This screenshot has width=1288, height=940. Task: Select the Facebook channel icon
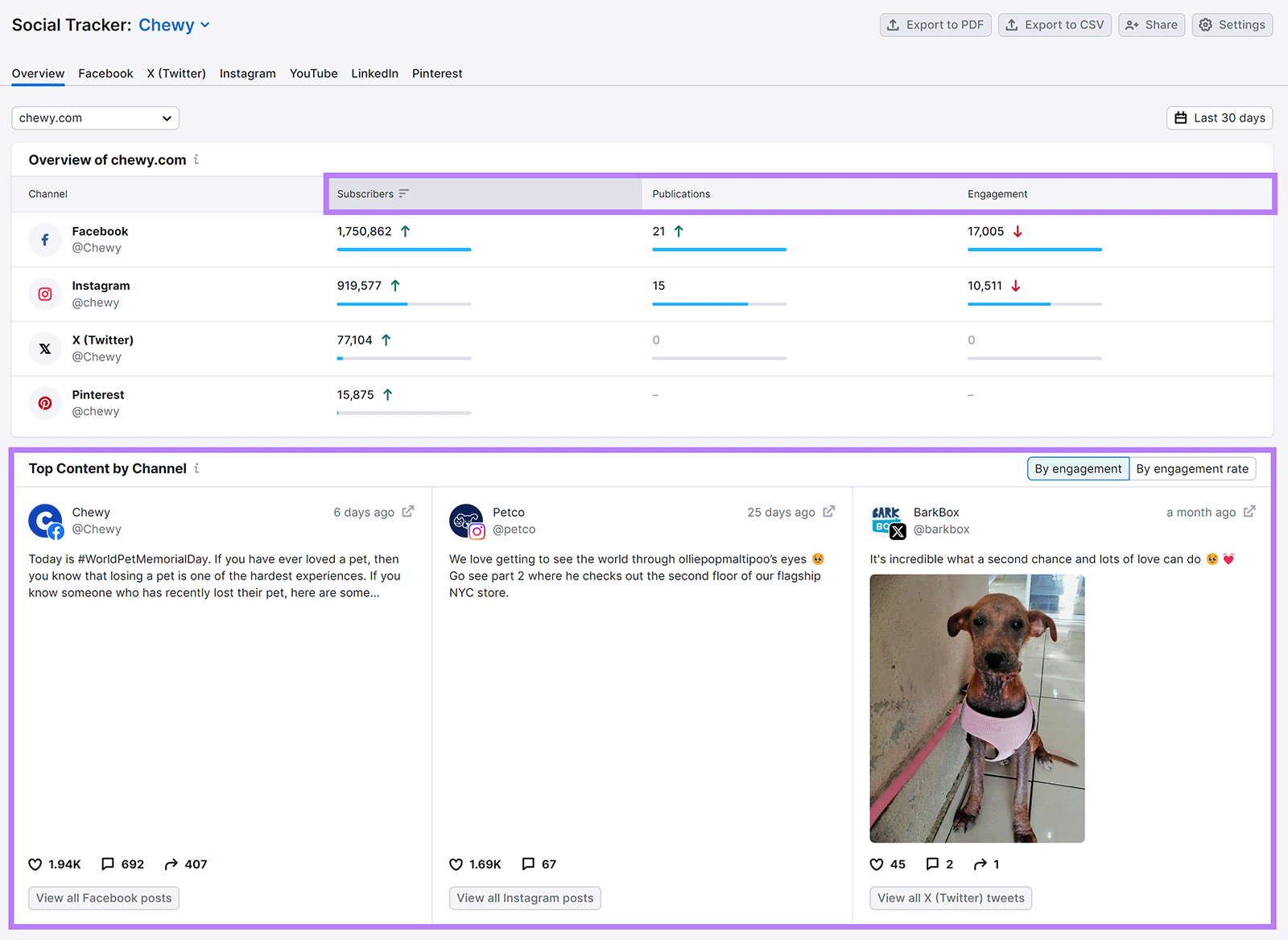click(x=45, y=239)
